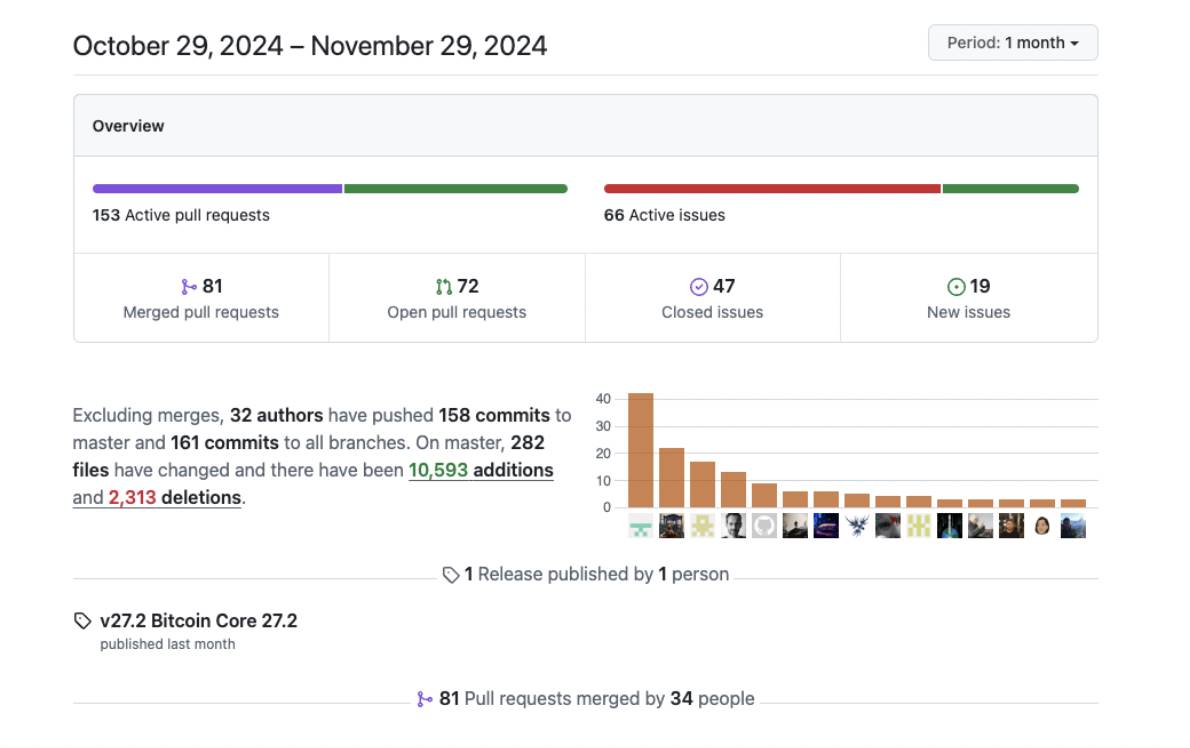This screenshot has height=748, width=1190.
Task: Click the 2,313 deletions link
Action: 174,497
